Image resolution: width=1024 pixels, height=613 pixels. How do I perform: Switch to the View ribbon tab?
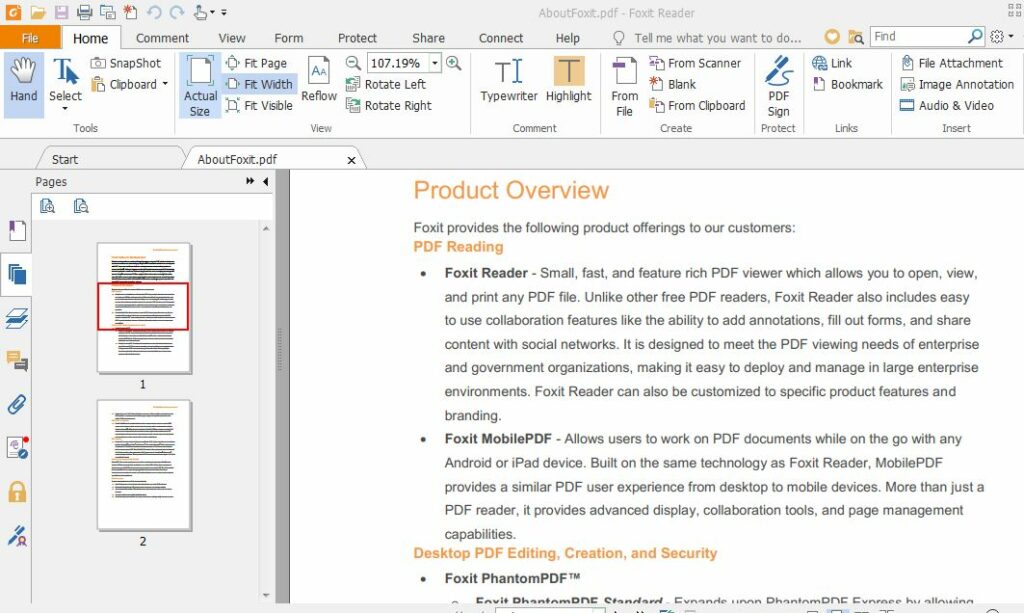point(232,38)
